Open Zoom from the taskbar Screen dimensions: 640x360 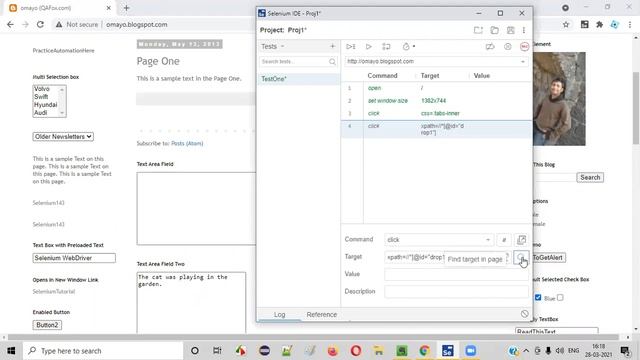click(471, 351)
